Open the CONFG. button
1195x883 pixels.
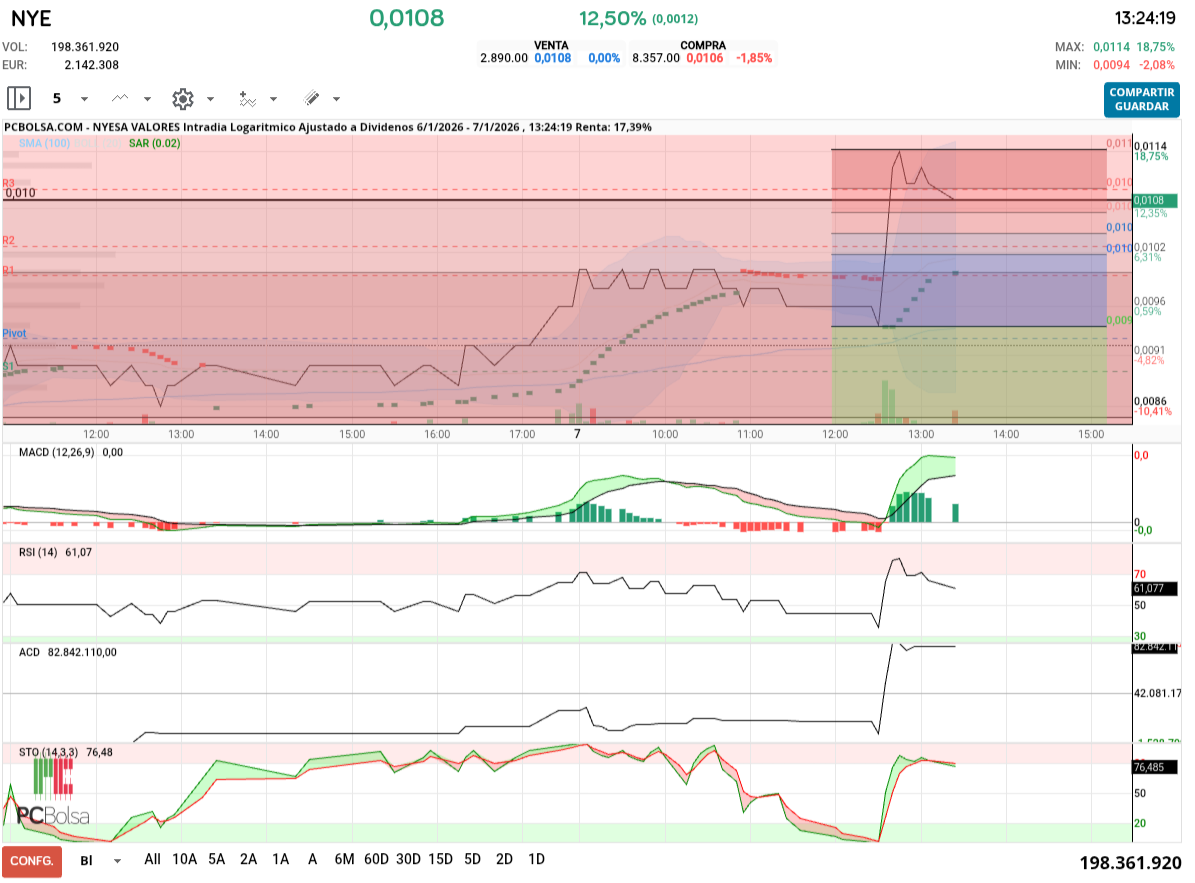(32, 861)
